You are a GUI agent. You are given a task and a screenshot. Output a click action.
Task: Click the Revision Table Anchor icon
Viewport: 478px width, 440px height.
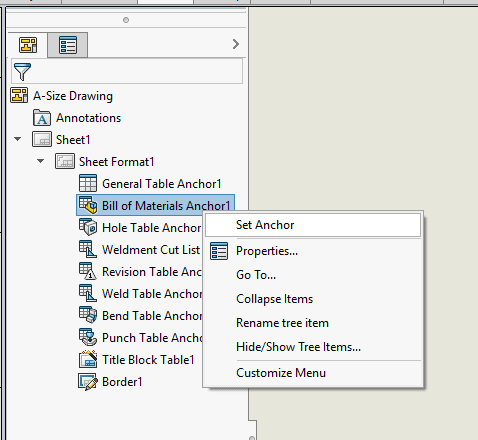[88, 271]
